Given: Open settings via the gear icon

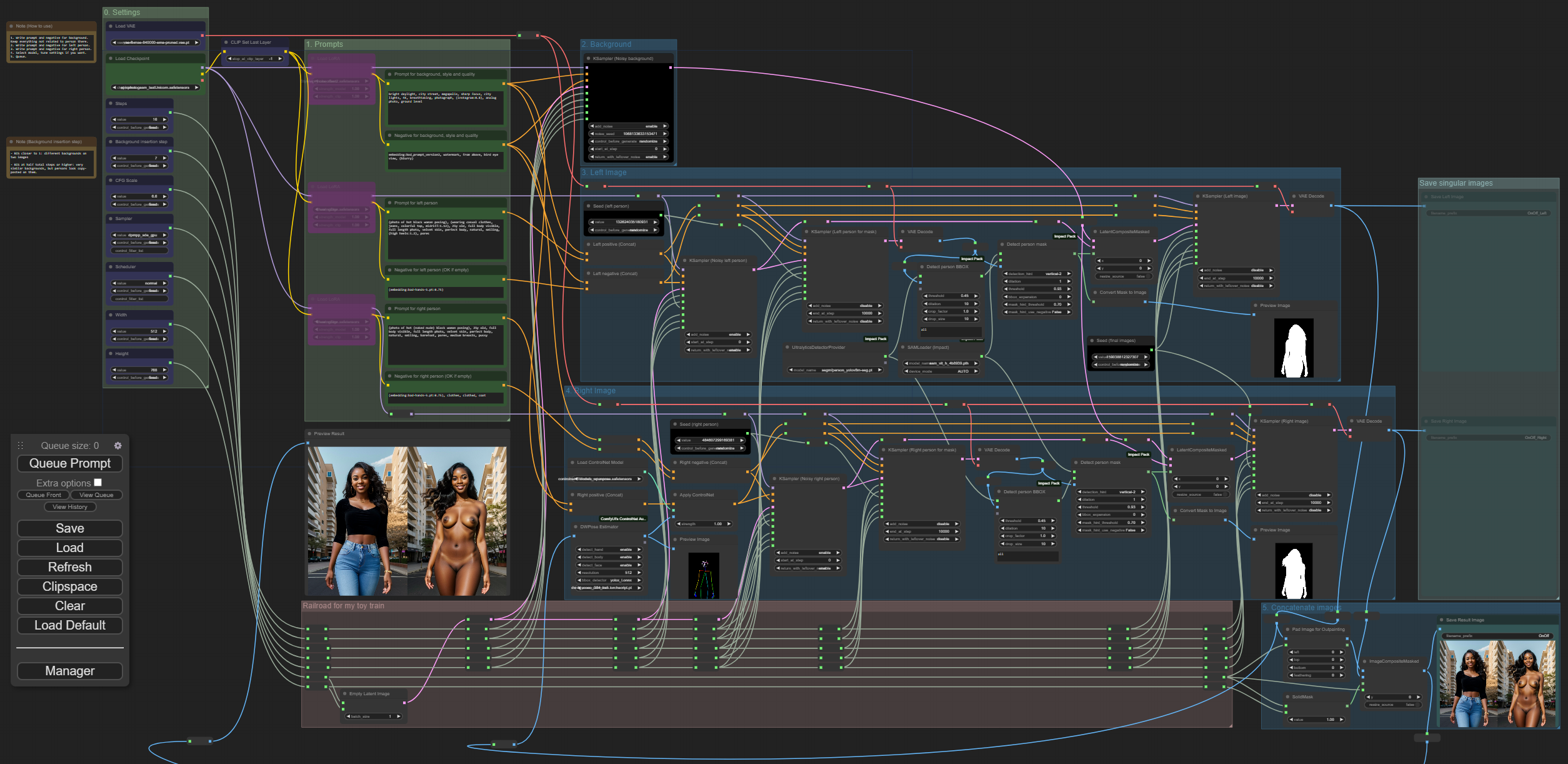Looking at the screenshot, I should [117, 446].
